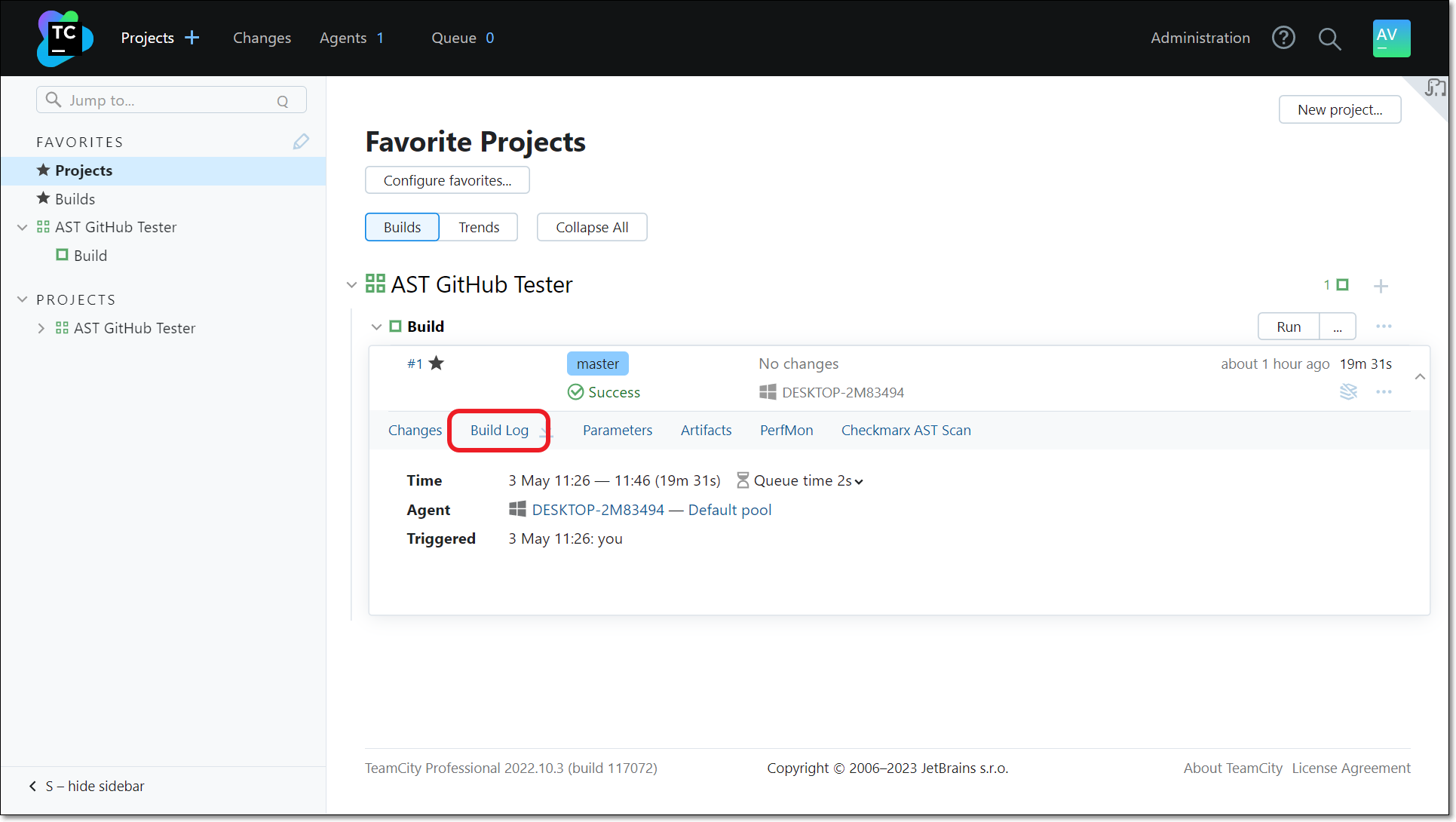Click the plus icon next to Projects
This screenshot has height=822, width=1456.
coord(192,38)
